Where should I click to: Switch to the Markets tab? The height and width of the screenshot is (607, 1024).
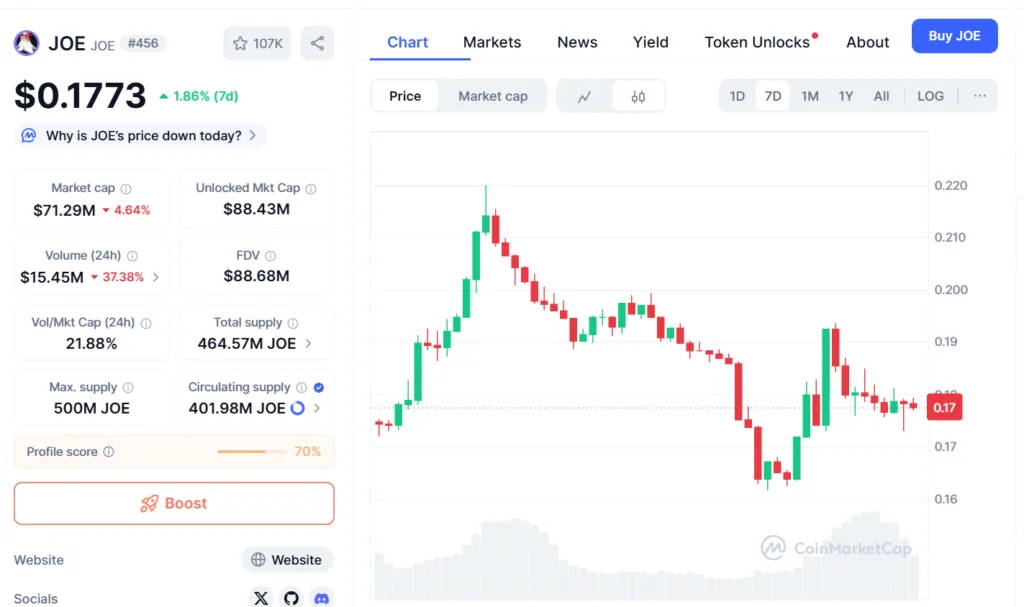point(492,42)
